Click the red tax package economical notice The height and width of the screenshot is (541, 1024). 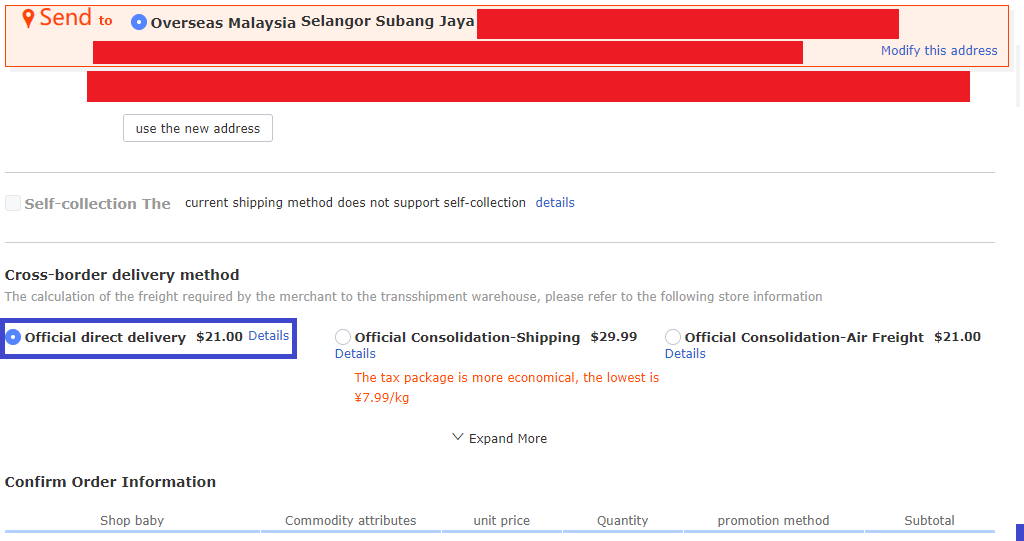pos(506,388)
